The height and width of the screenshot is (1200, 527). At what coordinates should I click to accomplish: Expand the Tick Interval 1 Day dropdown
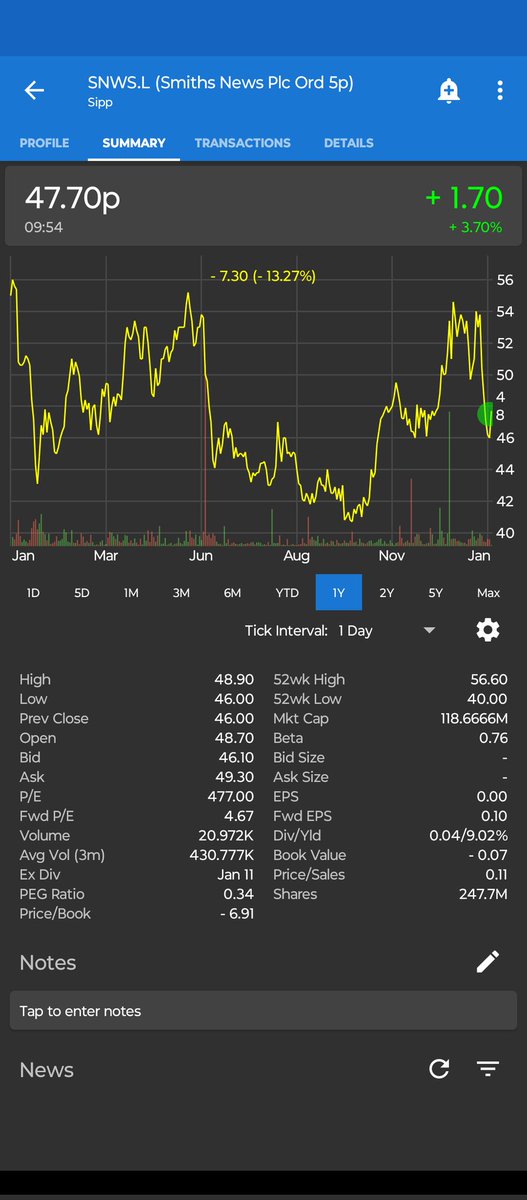pos(388,630)
